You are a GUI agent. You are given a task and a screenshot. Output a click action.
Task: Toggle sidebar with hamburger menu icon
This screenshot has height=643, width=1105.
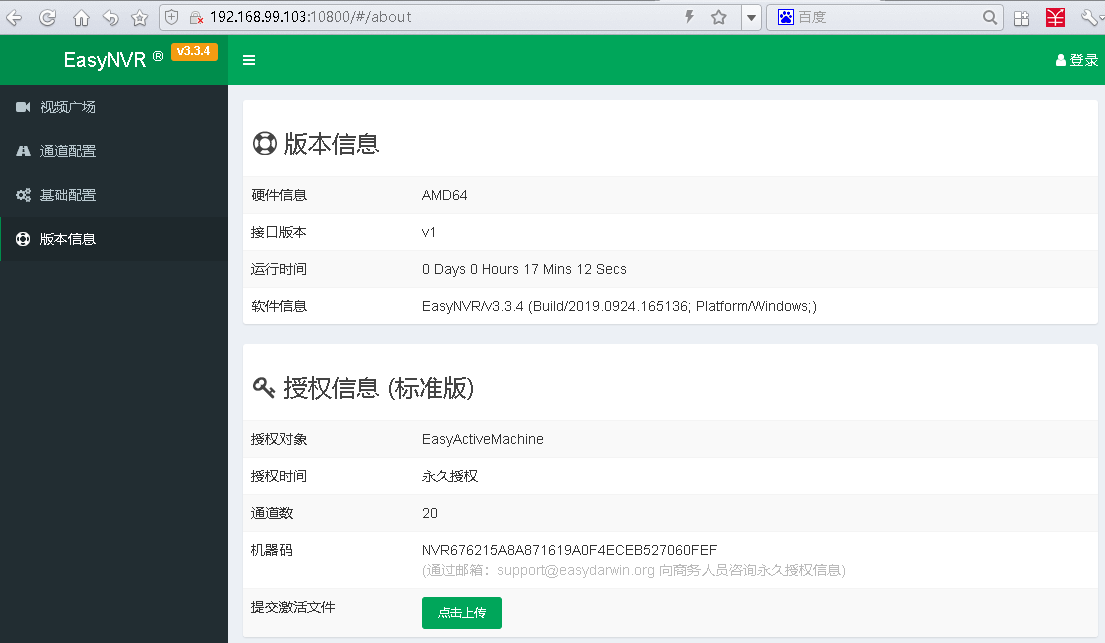point(249,60)
